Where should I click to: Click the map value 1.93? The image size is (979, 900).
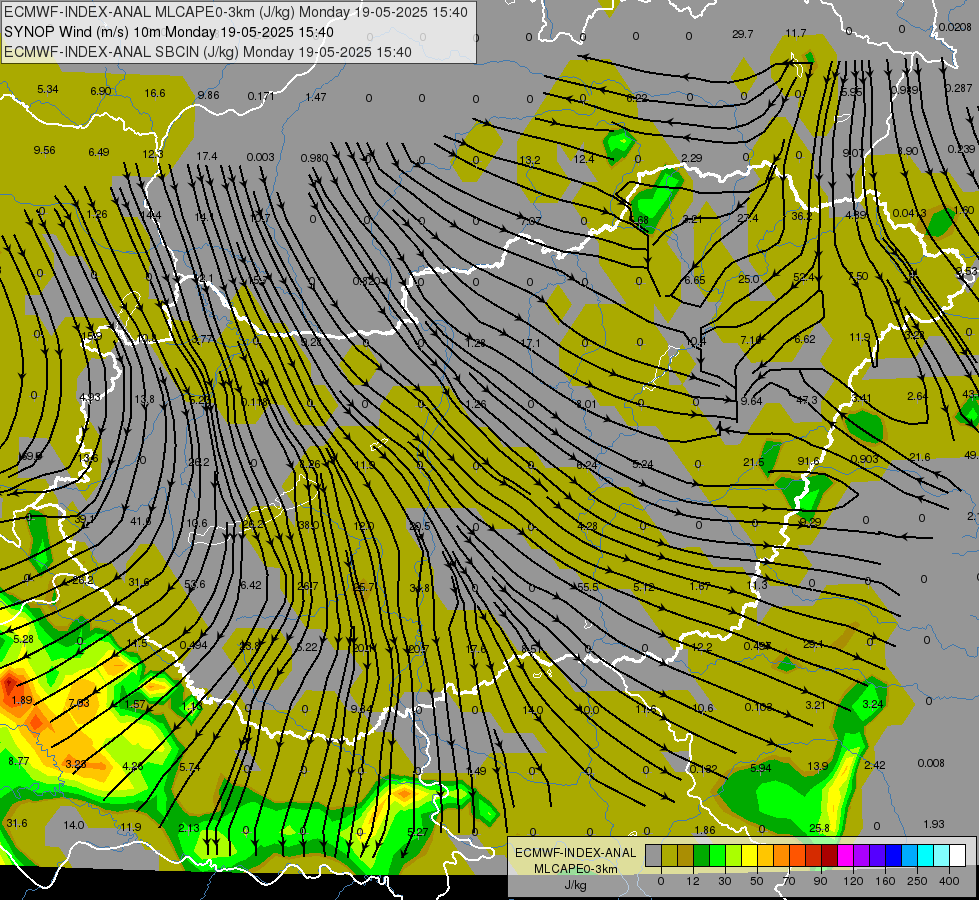934,824
